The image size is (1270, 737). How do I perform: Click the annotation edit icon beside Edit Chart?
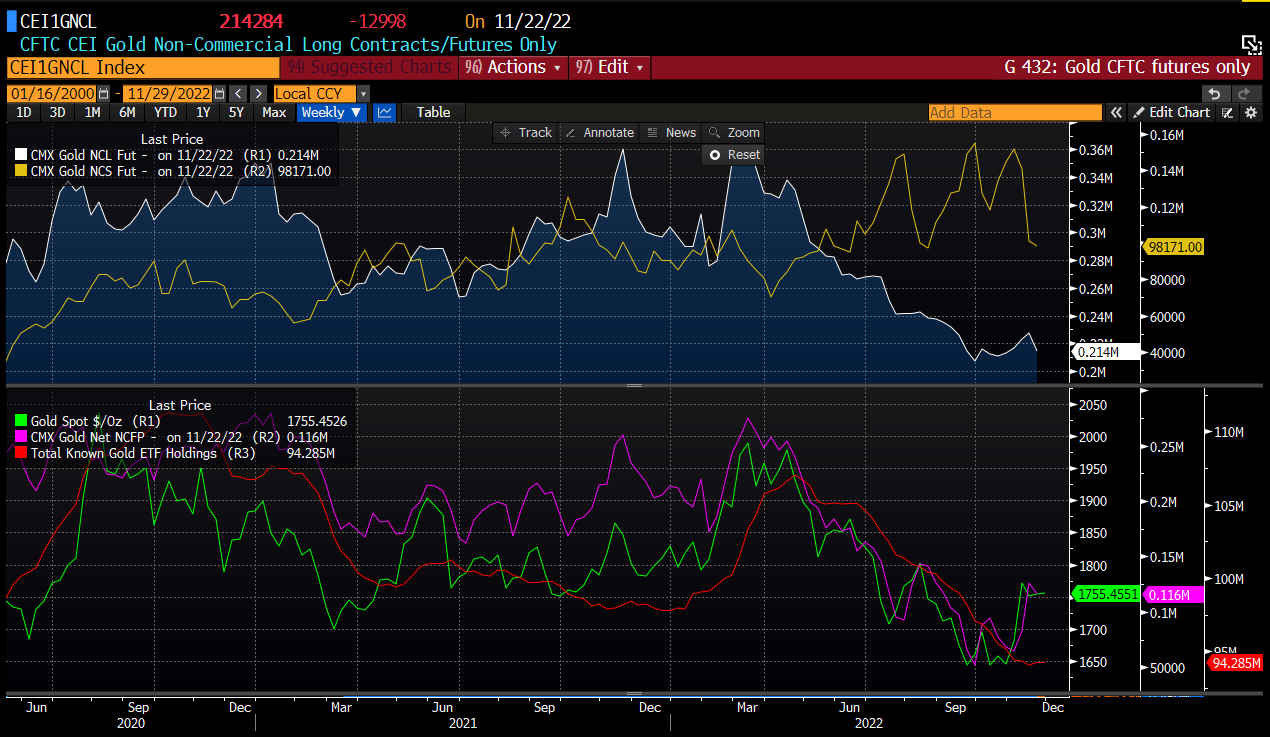click(x=1228, y=112)
